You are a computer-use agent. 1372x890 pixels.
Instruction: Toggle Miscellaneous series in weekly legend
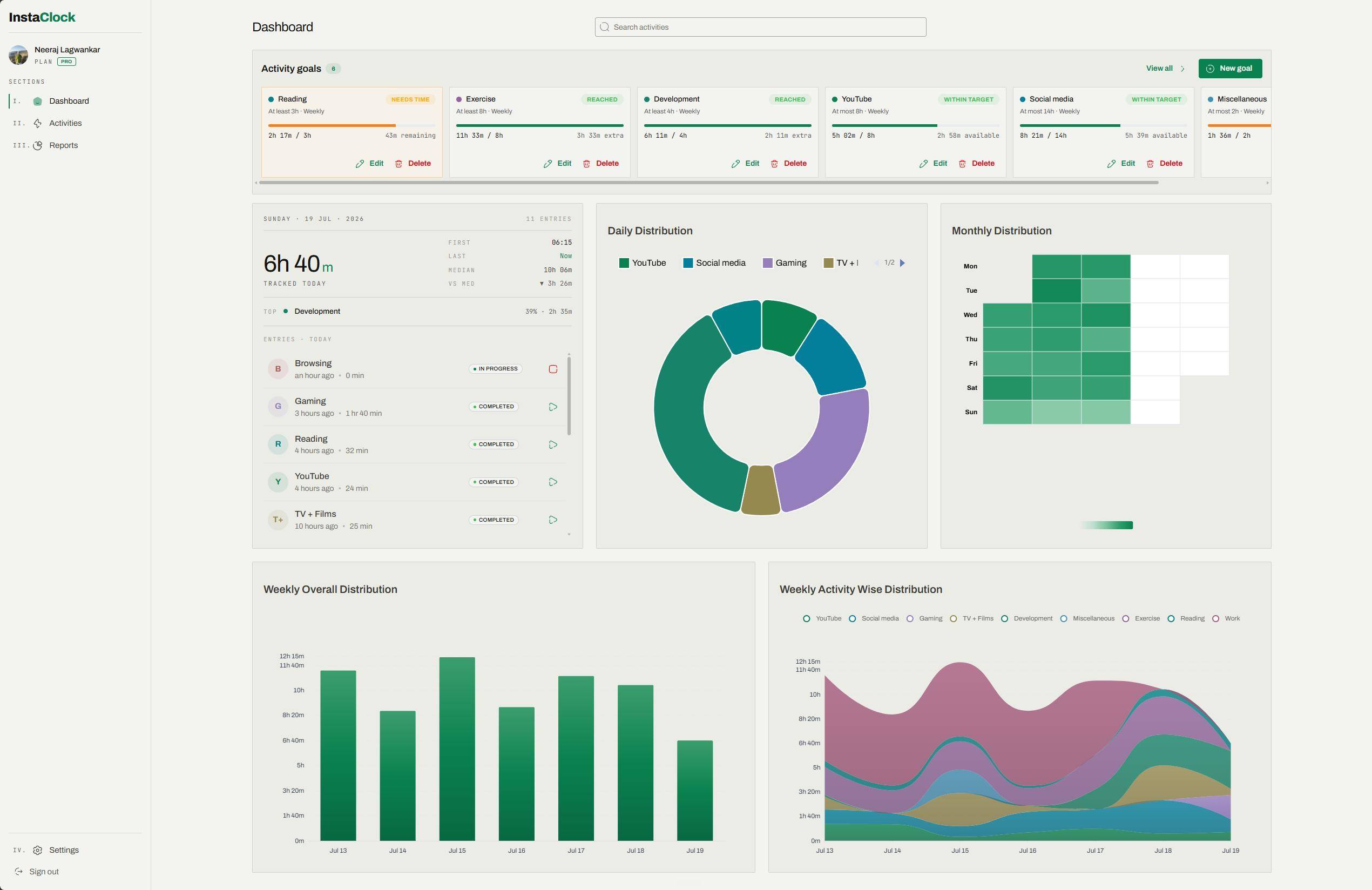(x=1087, y=618)
